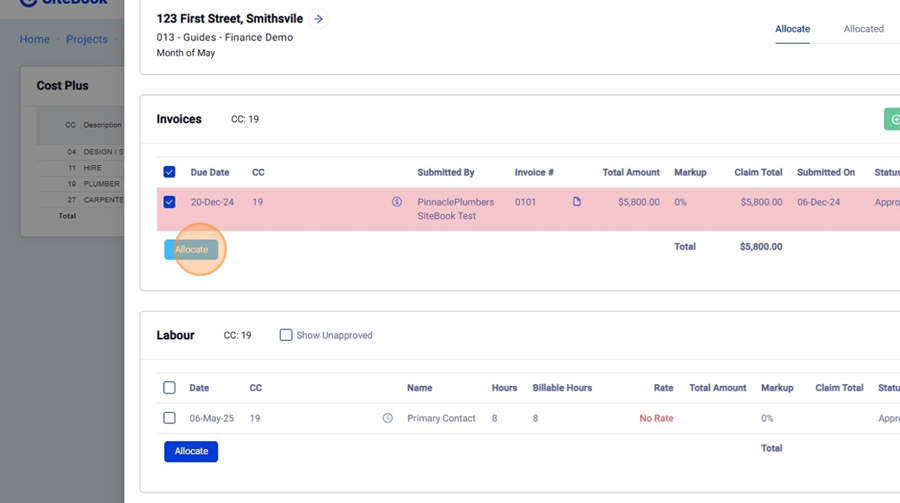Go to Home in the breadcrumb
Viewport: 900px width, 503px height.
tap(35, 39)
